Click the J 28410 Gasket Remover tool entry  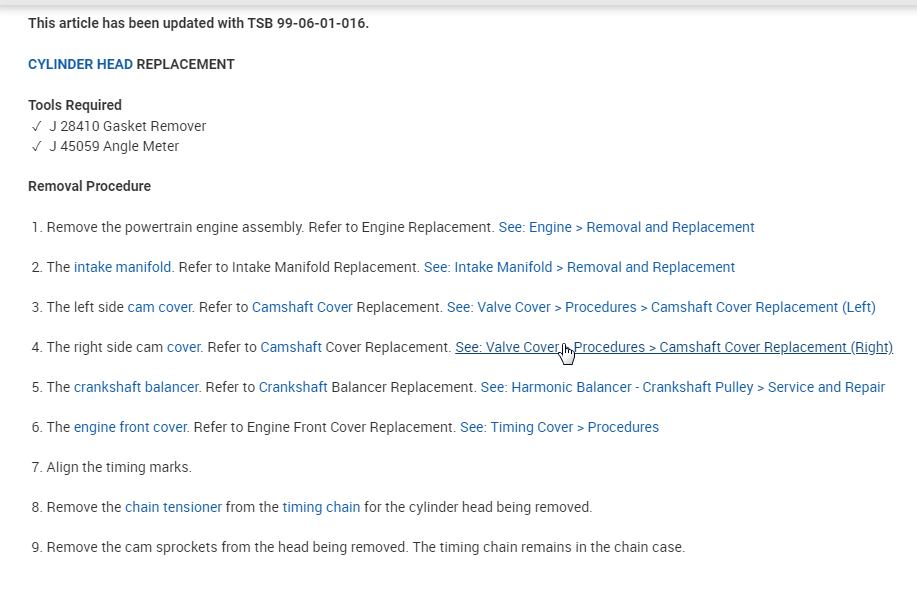point(127,126)
